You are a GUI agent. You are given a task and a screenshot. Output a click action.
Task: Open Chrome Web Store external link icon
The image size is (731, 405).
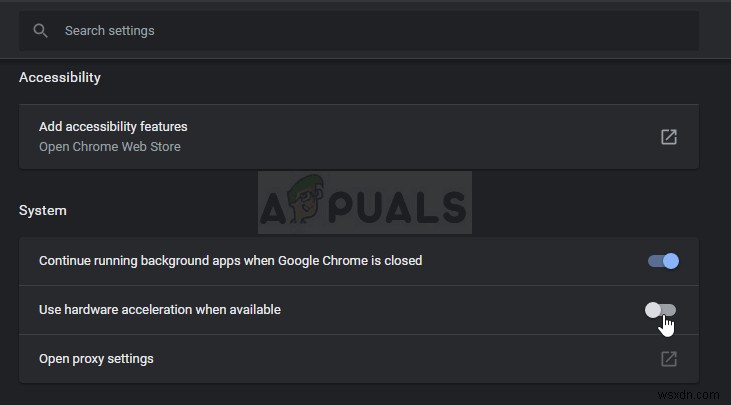click(x=669, y=137)
